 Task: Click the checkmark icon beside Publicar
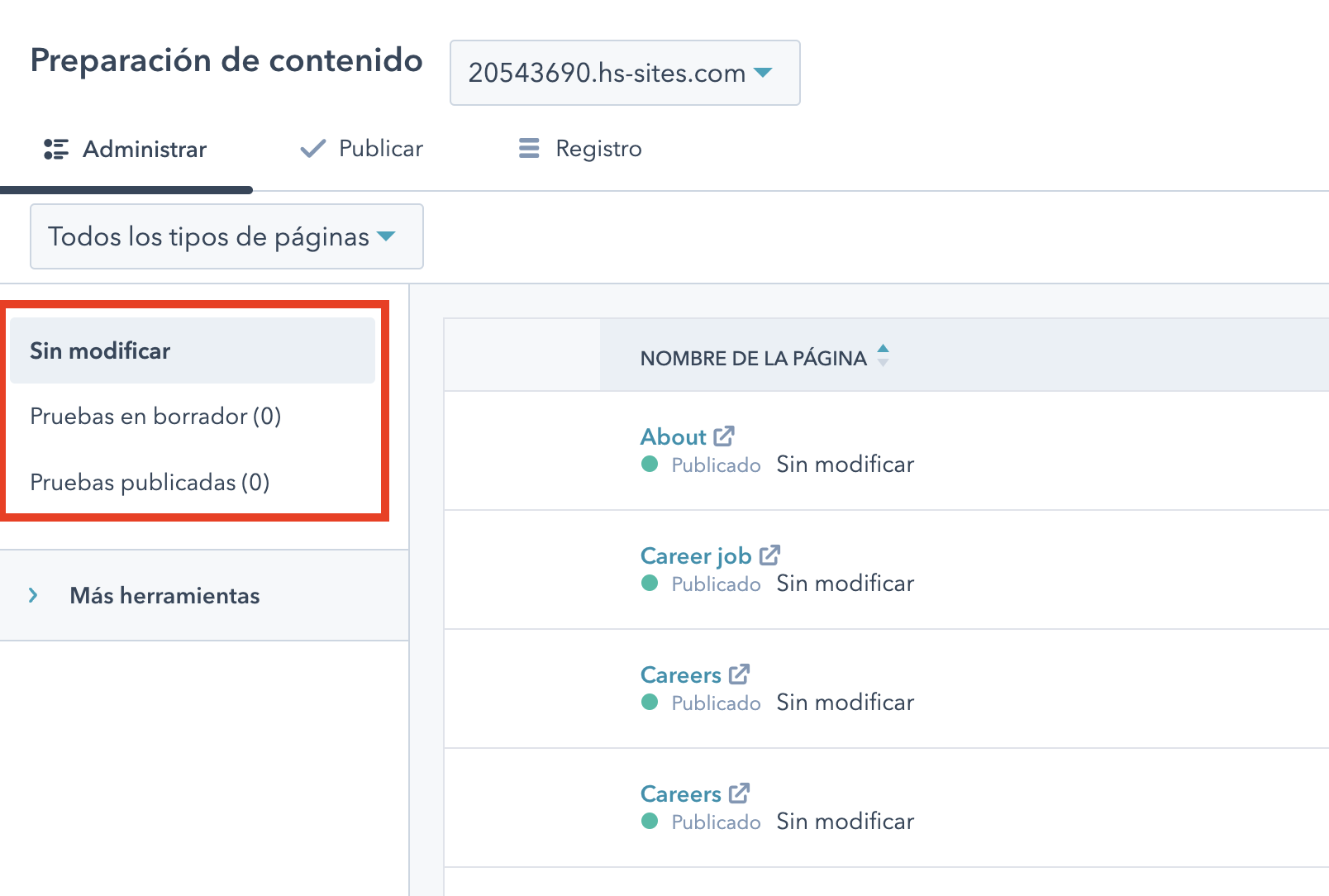pyautogui.click(x=311, y=148)
